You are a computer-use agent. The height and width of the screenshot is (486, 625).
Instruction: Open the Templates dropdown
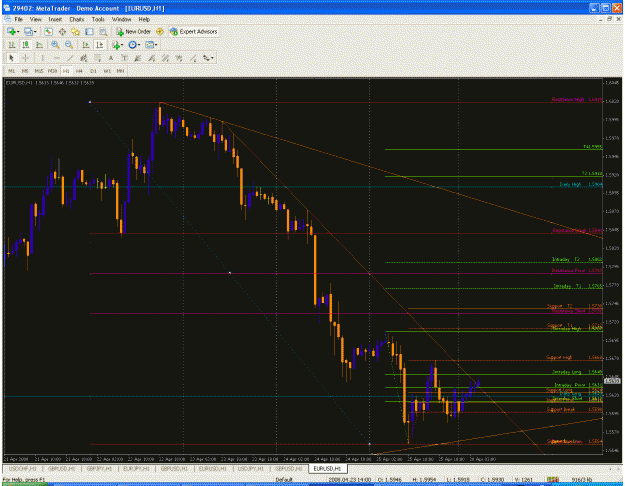click(151, 45)
